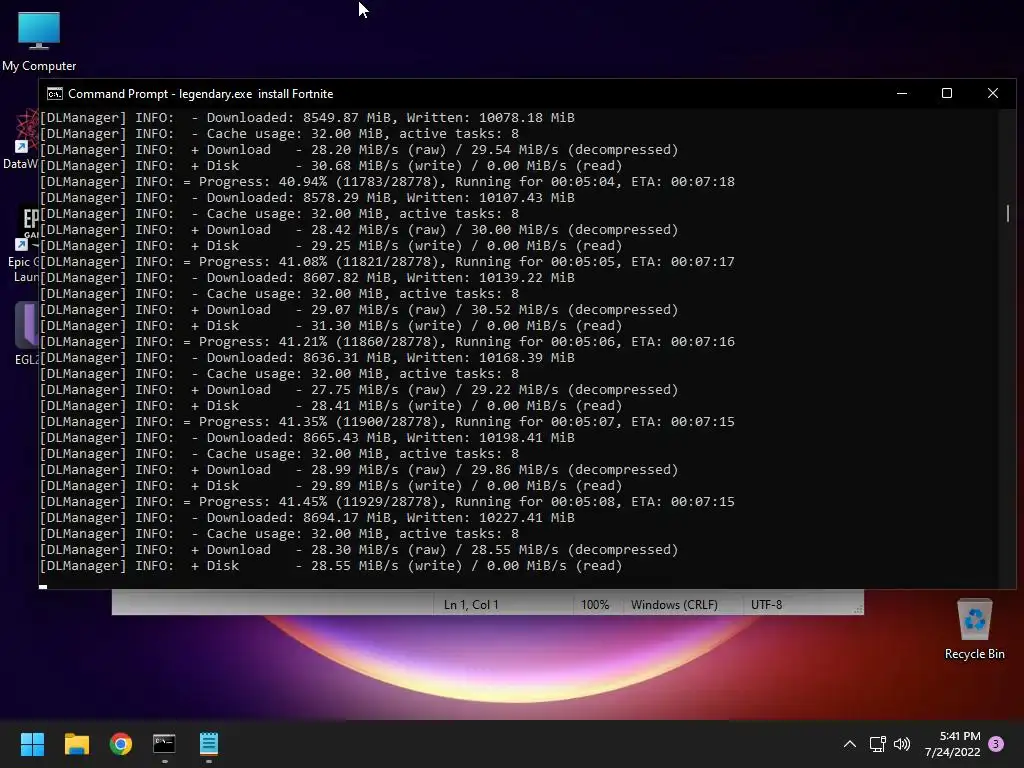1024x768 pixels.
Task: Open the My Computer desktop icon
Action: [39, 42]
